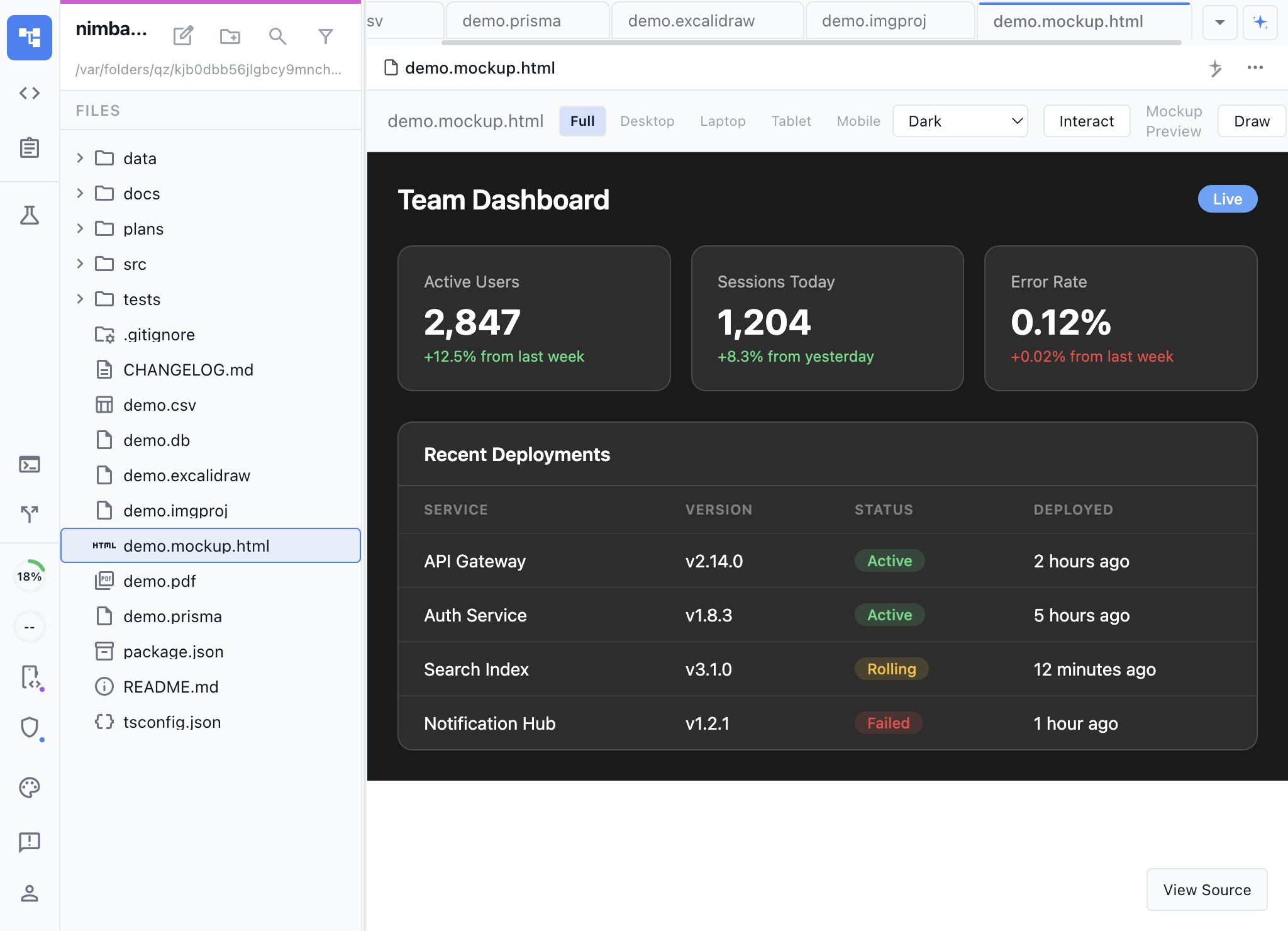
Task: Switch the preview to Mobile viewport
Action: point(858,121)
